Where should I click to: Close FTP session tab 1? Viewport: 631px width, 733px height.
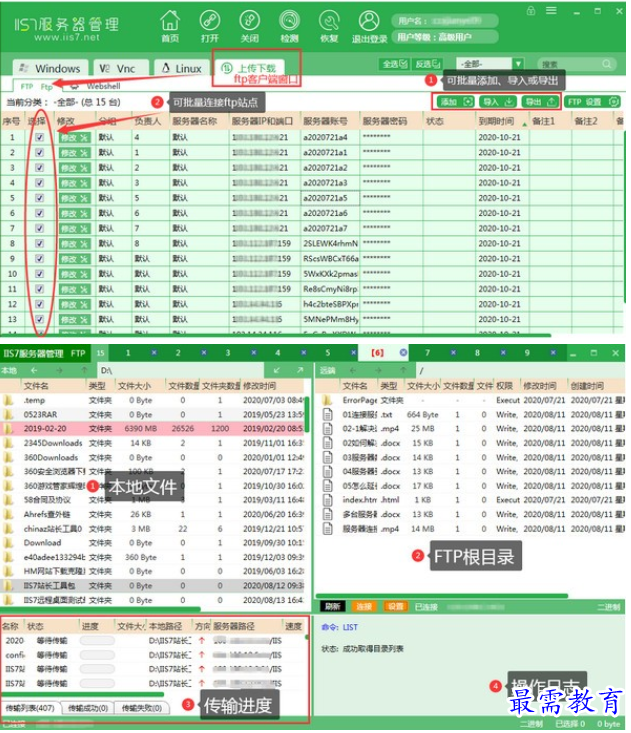(x=154, y=352)
